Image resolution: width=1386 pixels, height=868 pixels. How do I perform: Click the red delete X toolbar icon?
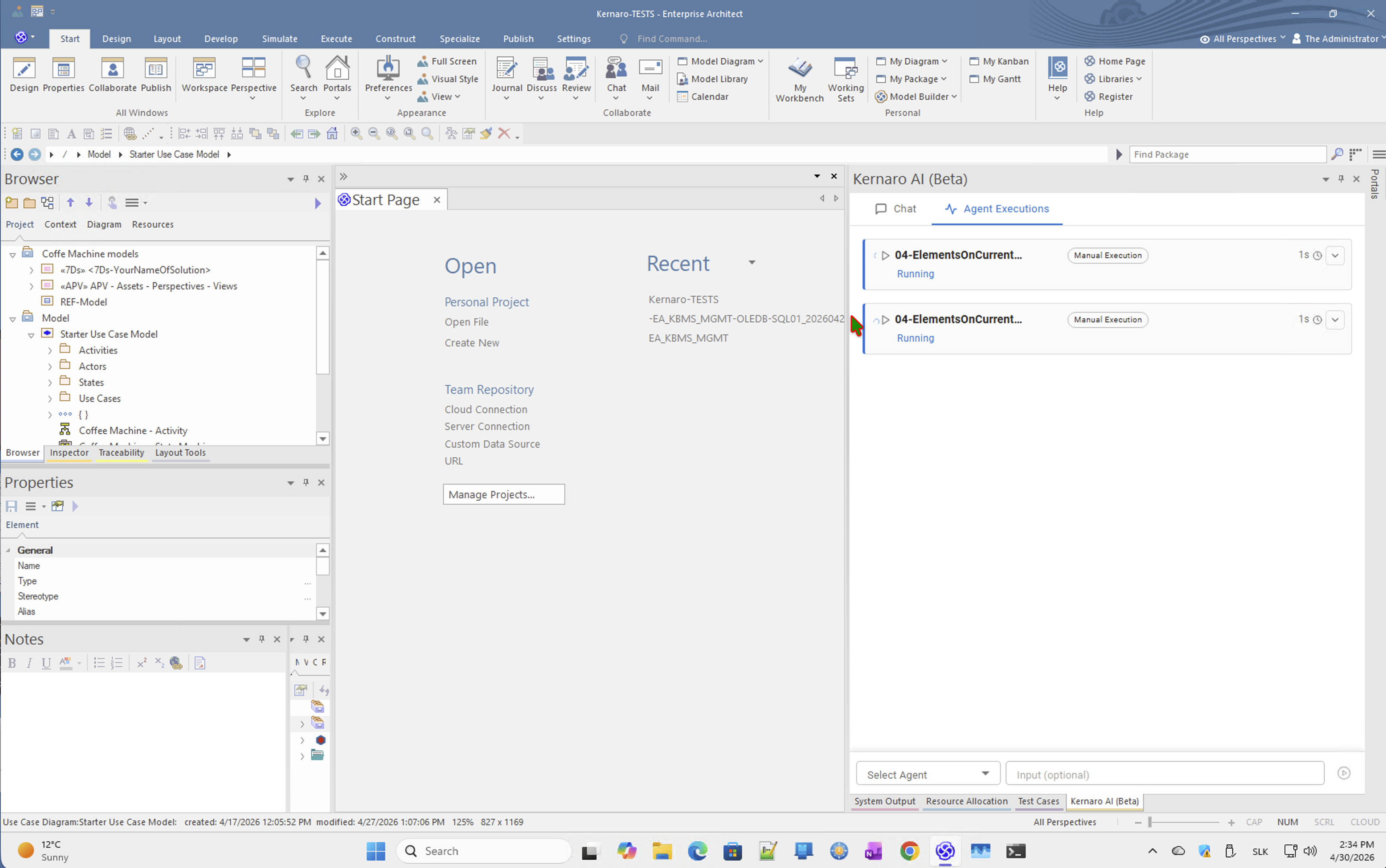[504, 134]
